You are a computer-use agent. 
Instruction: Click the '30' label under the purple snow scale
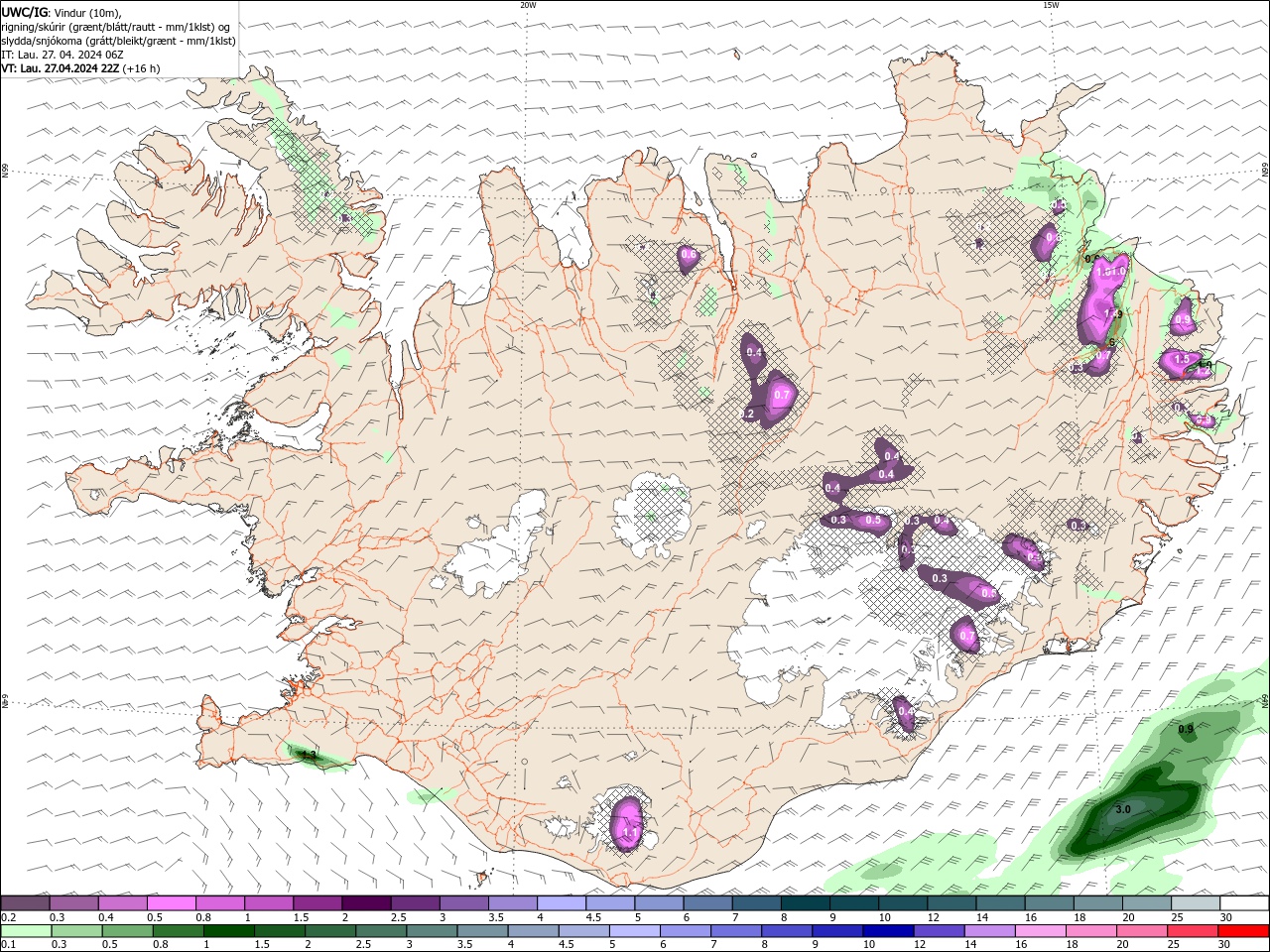click(1226, 917)
